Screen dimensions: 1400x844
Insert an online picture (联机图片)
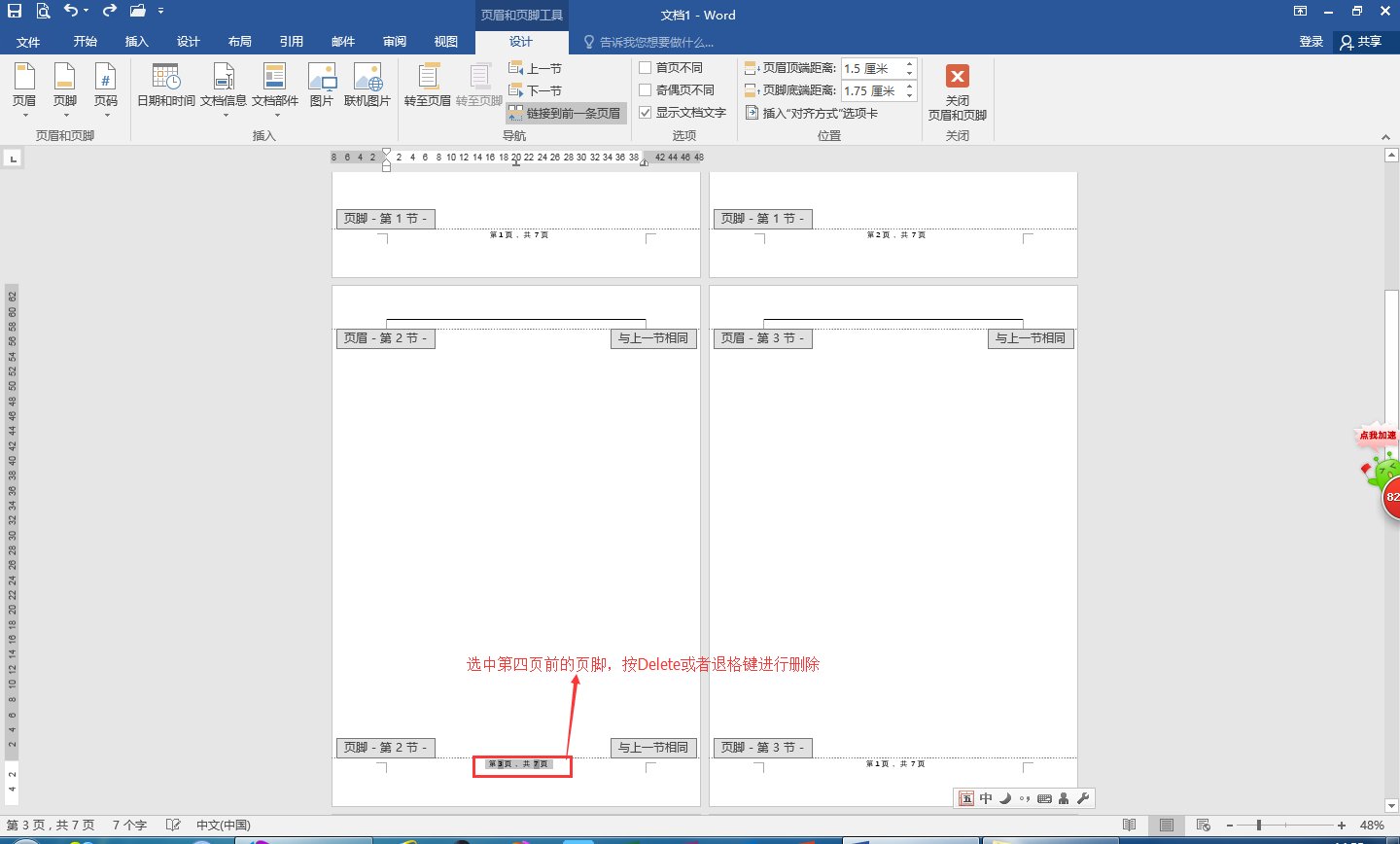(367, 88)
